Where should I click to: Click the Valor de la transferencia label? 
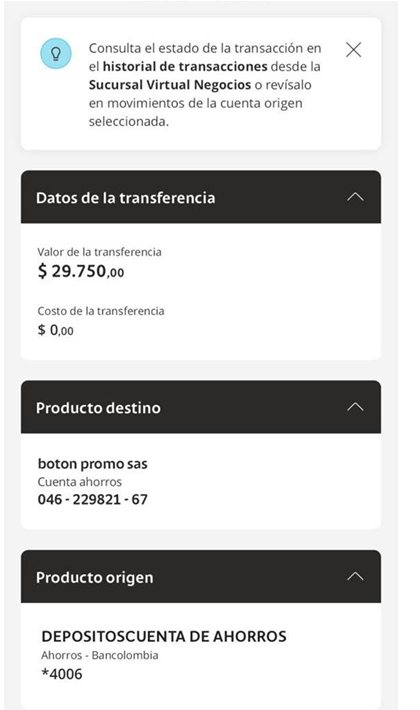coord(100,252)
